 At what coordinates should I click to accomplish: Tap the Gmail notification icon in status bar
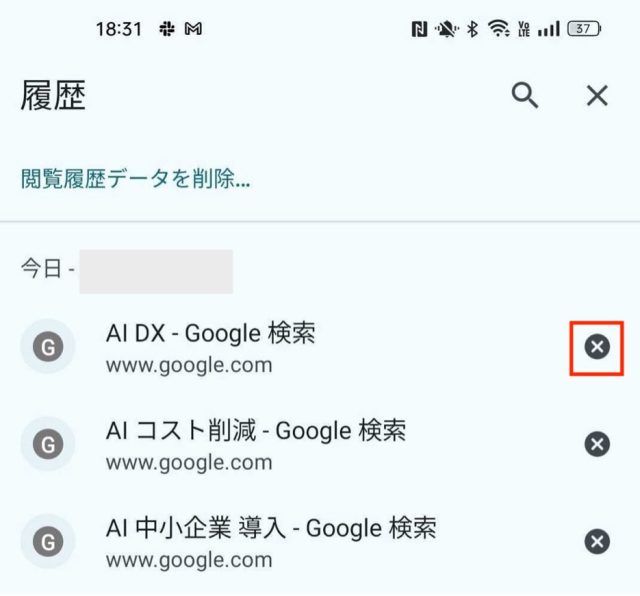[x=193, y=29]
